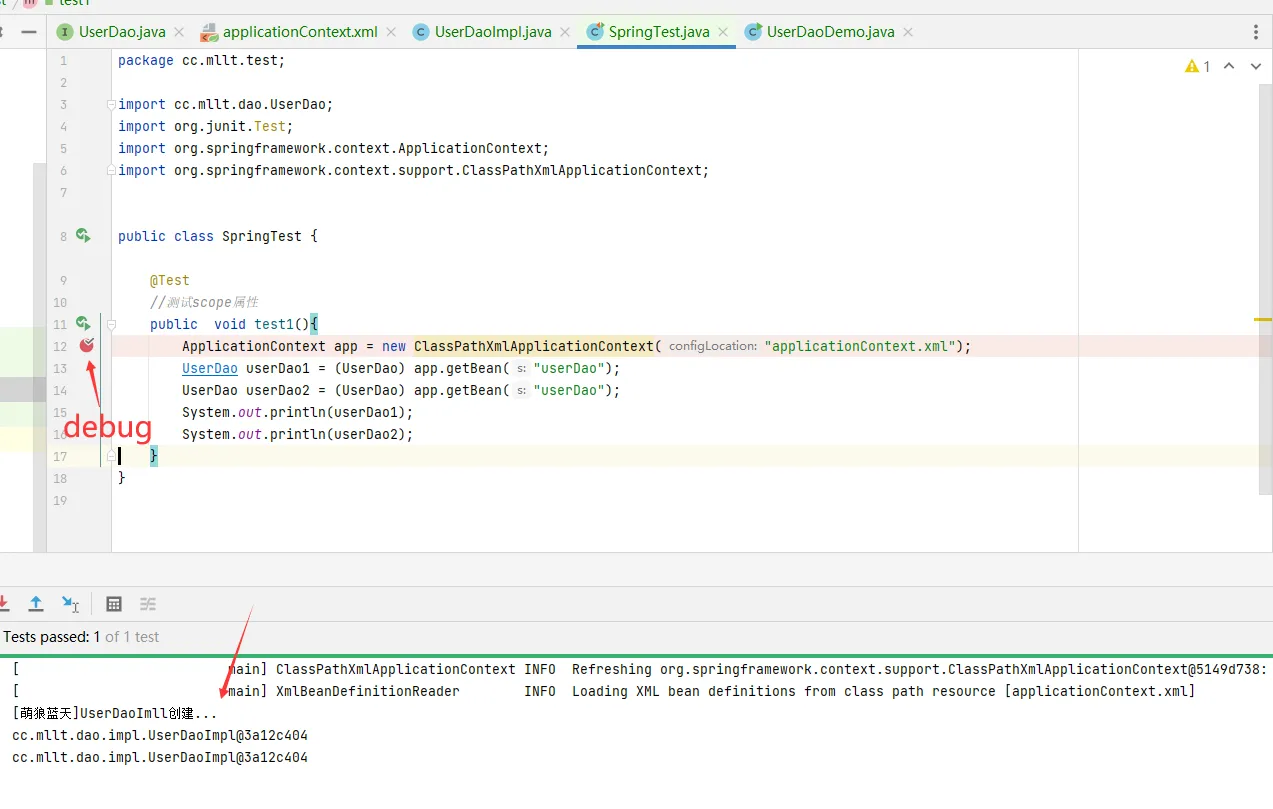The height and width of the screenshot is (809, 1273).
Task: Click the Step Out blue up-arrow icon
Action: pyautogui.click(x=36, y=603)
